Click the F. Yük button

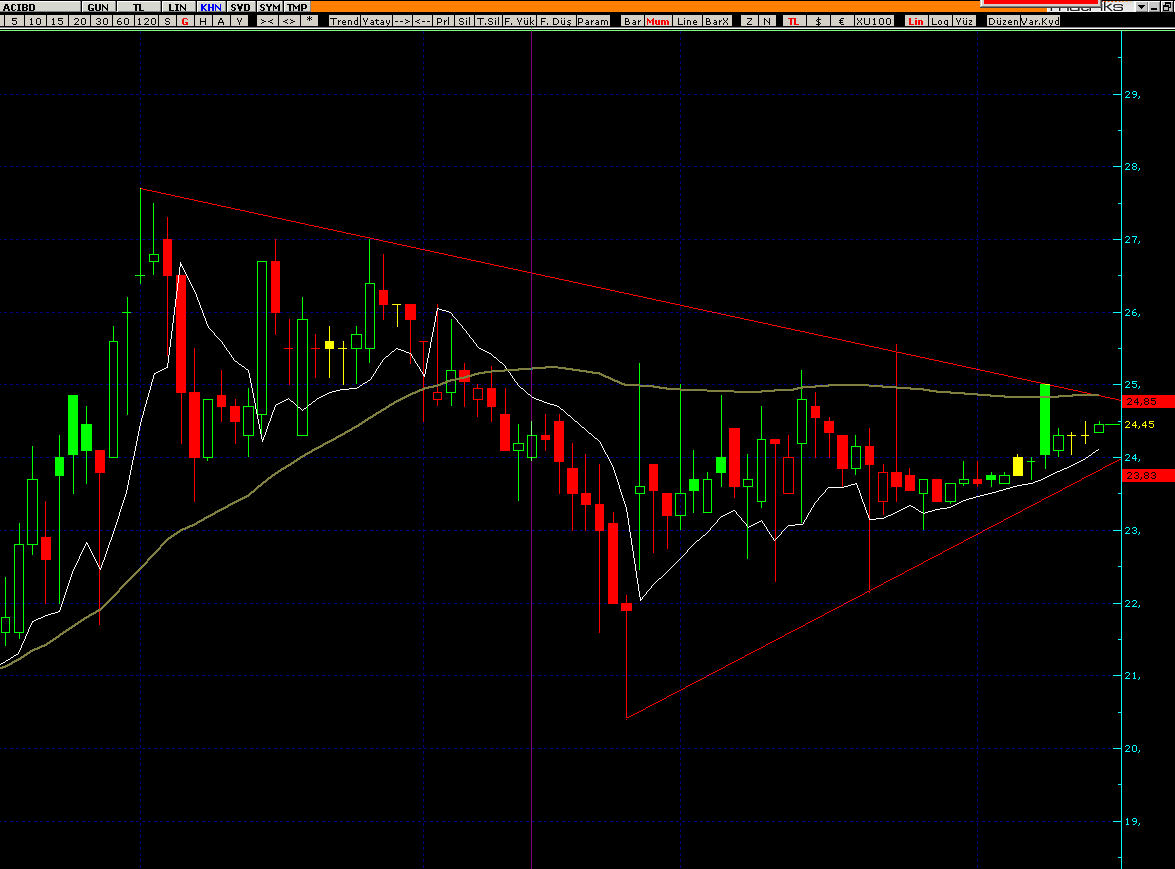pyautogui.click(x=519, y=21)
